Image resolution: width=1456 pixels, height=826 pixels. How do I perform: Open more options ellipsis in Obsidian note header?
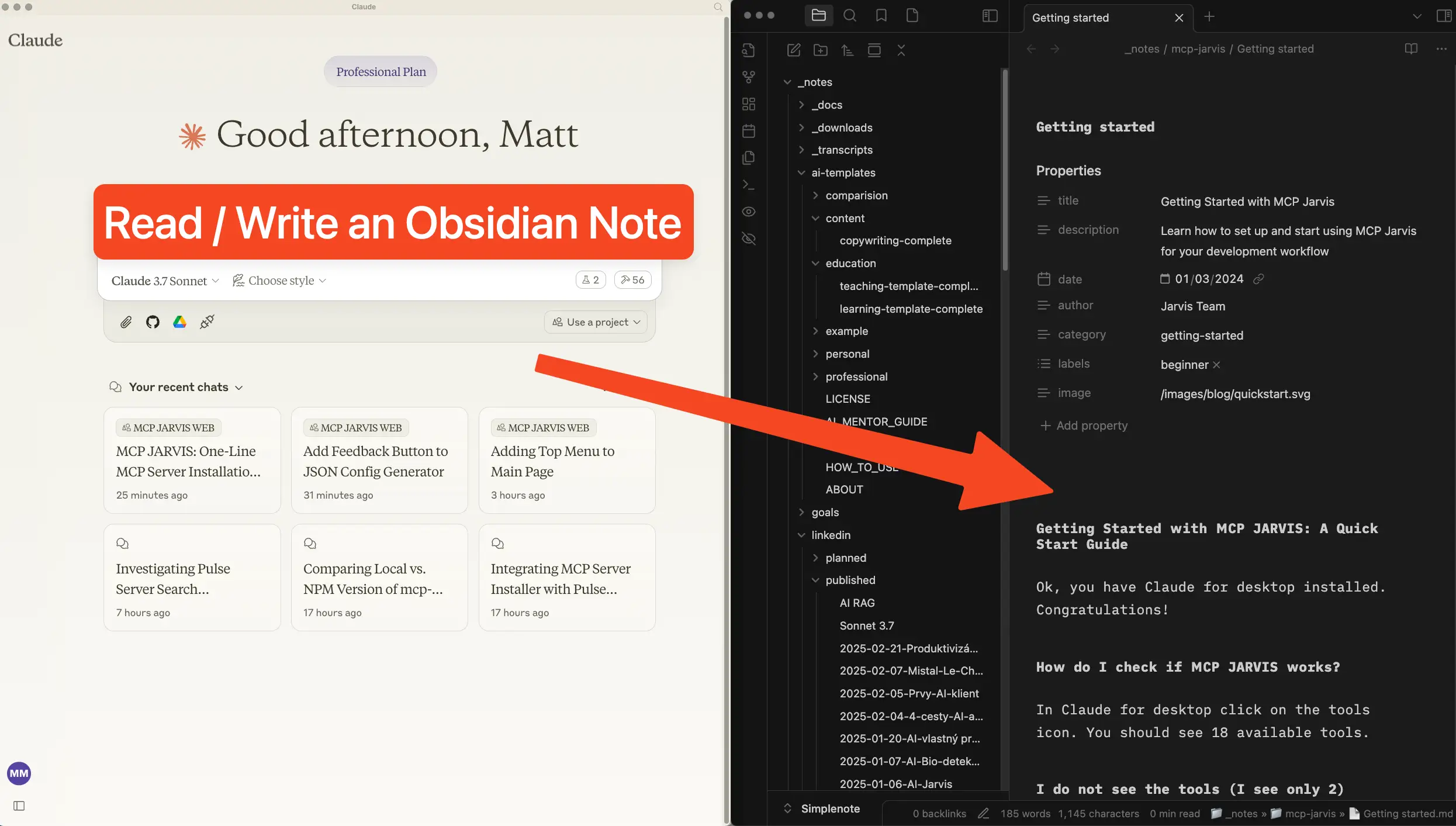click(x=1441, y=49)
